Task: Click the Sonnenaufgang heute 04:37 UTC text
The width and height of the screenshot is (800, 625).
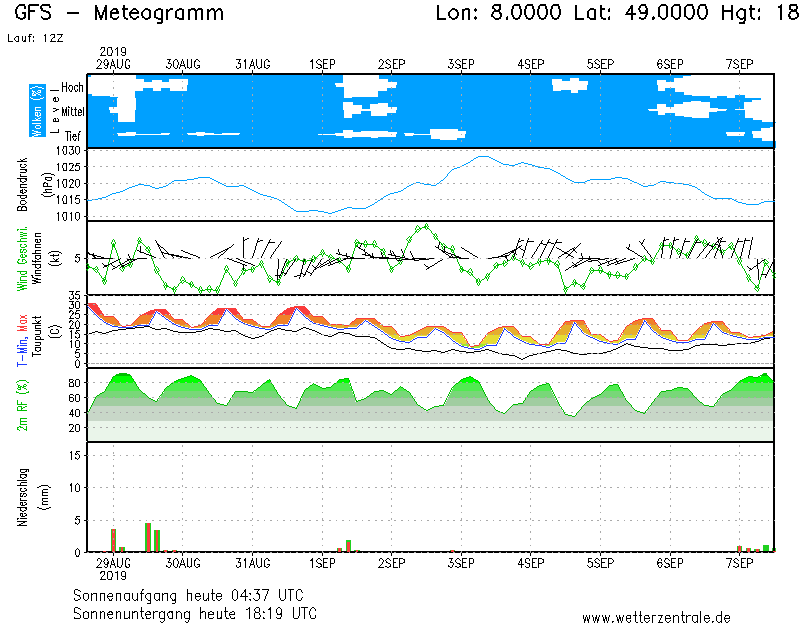Action: [x=194, y=595]
